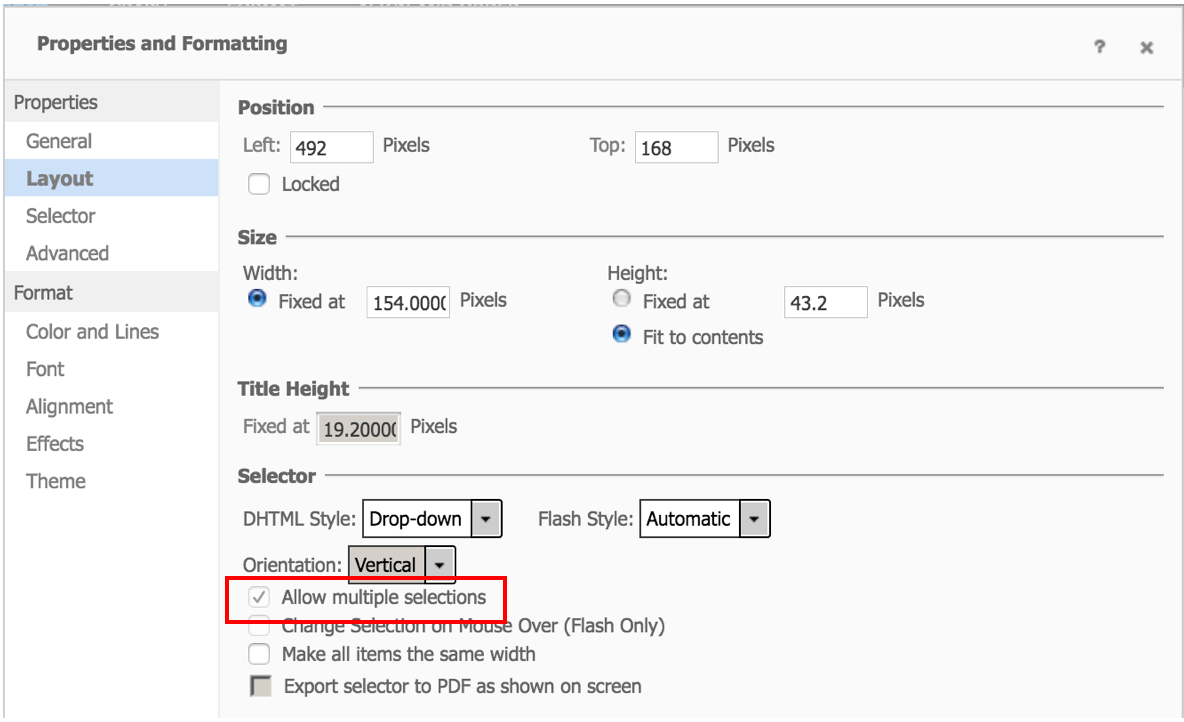Check Make all items the same width
Viewport: 1184px width, 722px height.
coord(259,654)
